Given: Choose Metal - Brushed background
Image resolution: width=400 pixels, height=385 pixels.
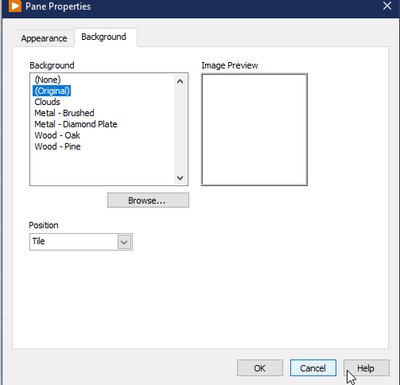Looking at the screenshot, I should point(64,113).
